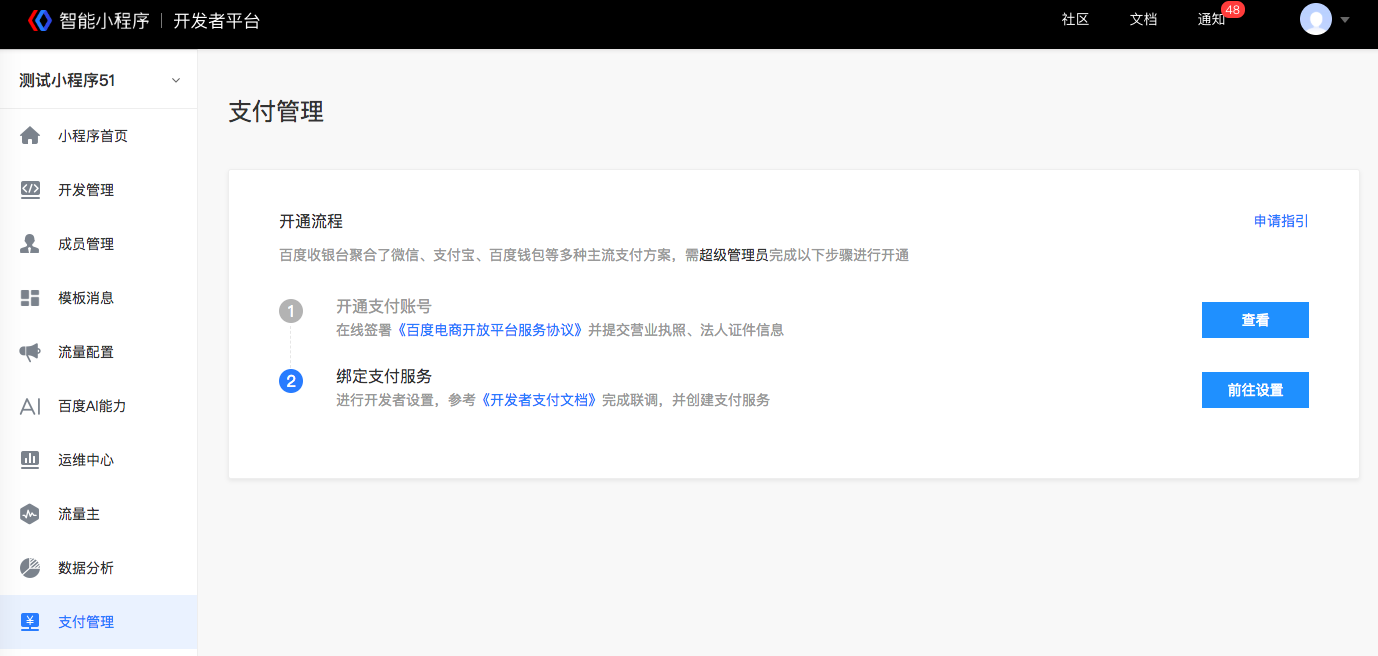Click the person icon for 成员管理
Viewport: 1378px width, 656px height.
tap(30, 244)
